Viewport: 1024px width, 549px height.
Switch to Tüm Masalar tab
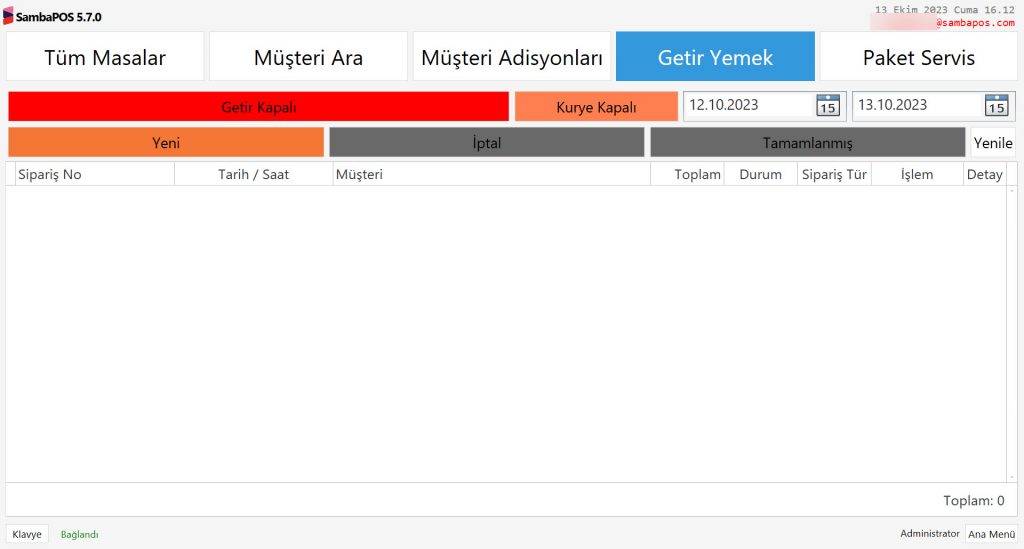click(105, 57)
